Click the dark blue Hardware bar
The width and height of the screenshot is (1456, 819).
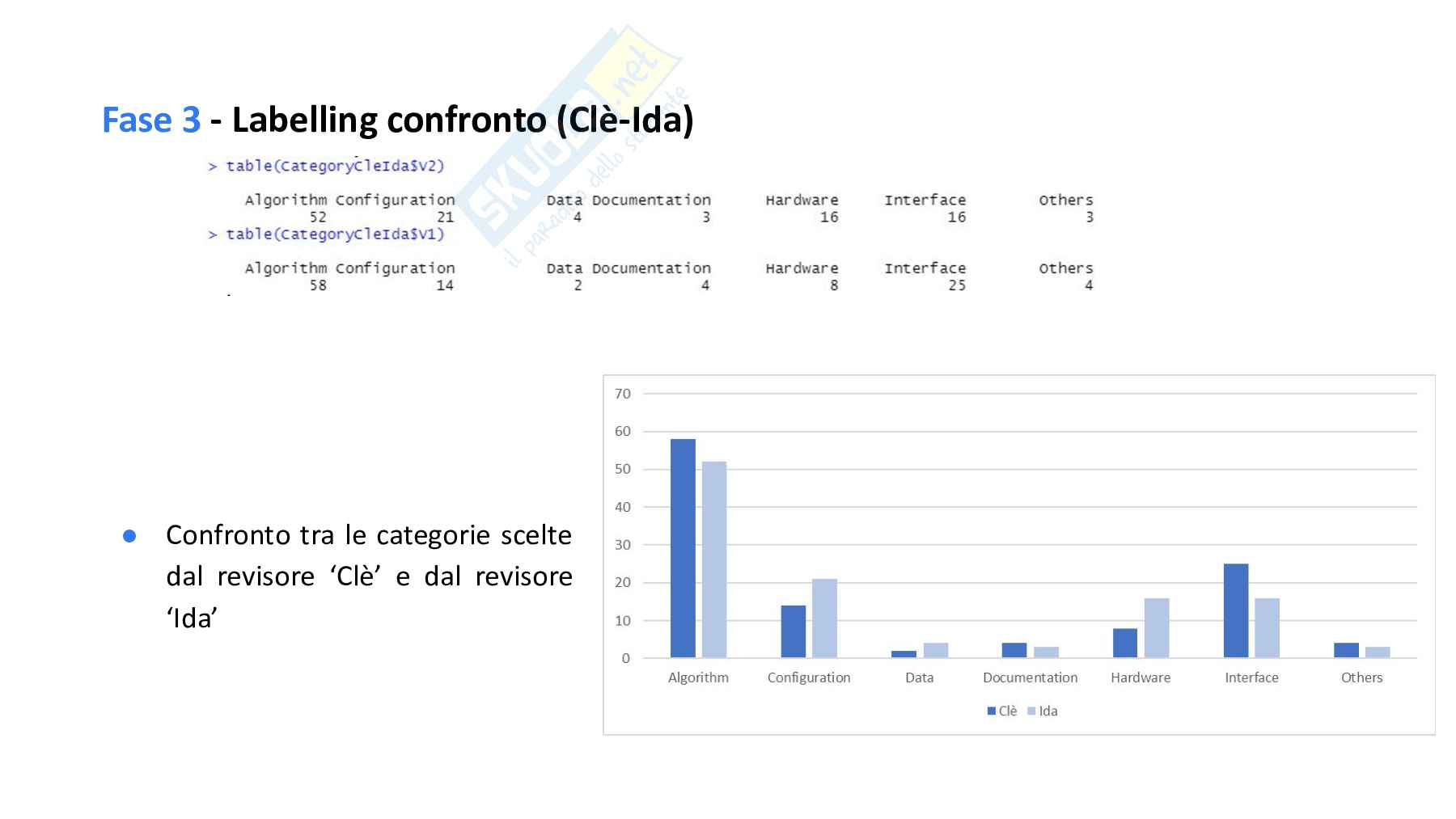[x=1125, y=643]
